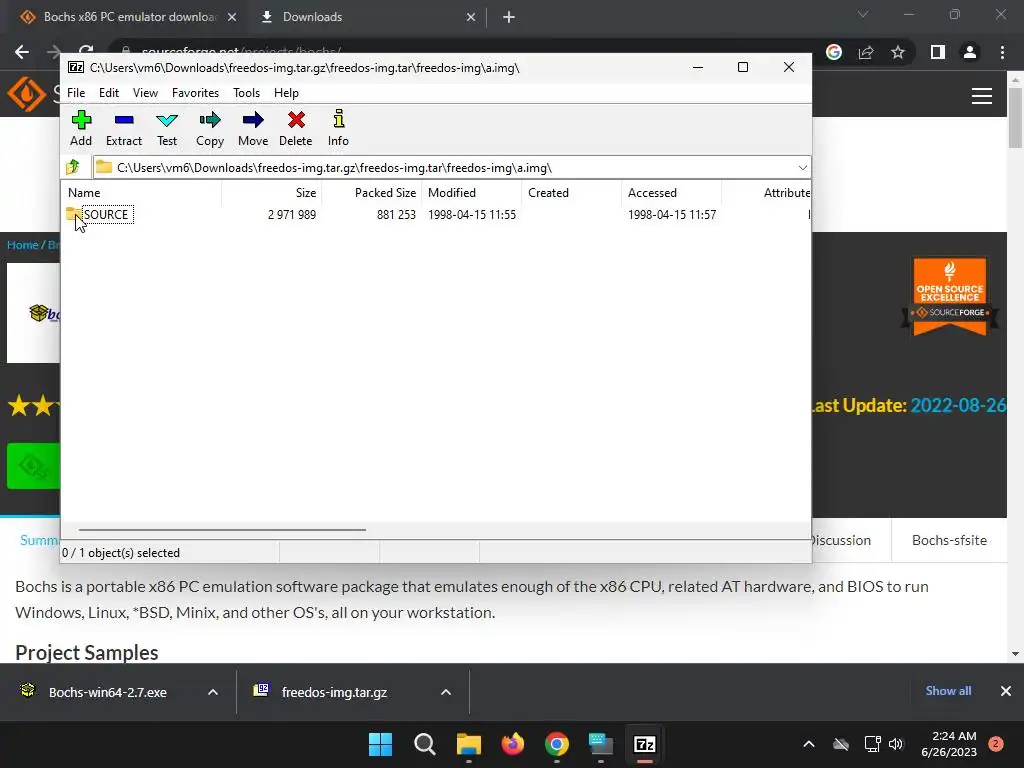Open the Chrome three-dot menu

[1002, 52]
